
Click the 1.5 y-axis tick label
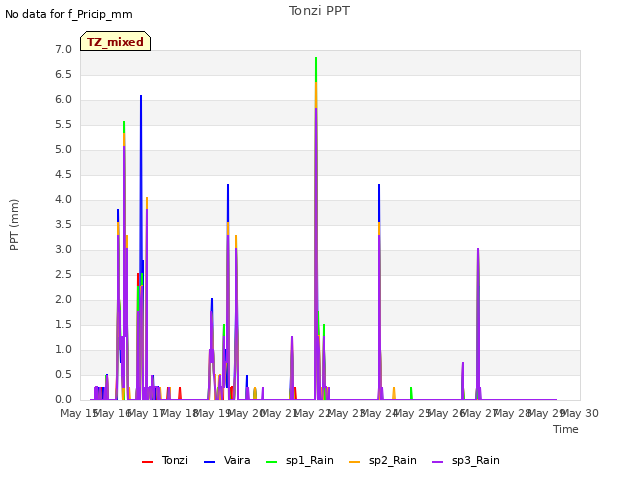[x=63, y=324]
